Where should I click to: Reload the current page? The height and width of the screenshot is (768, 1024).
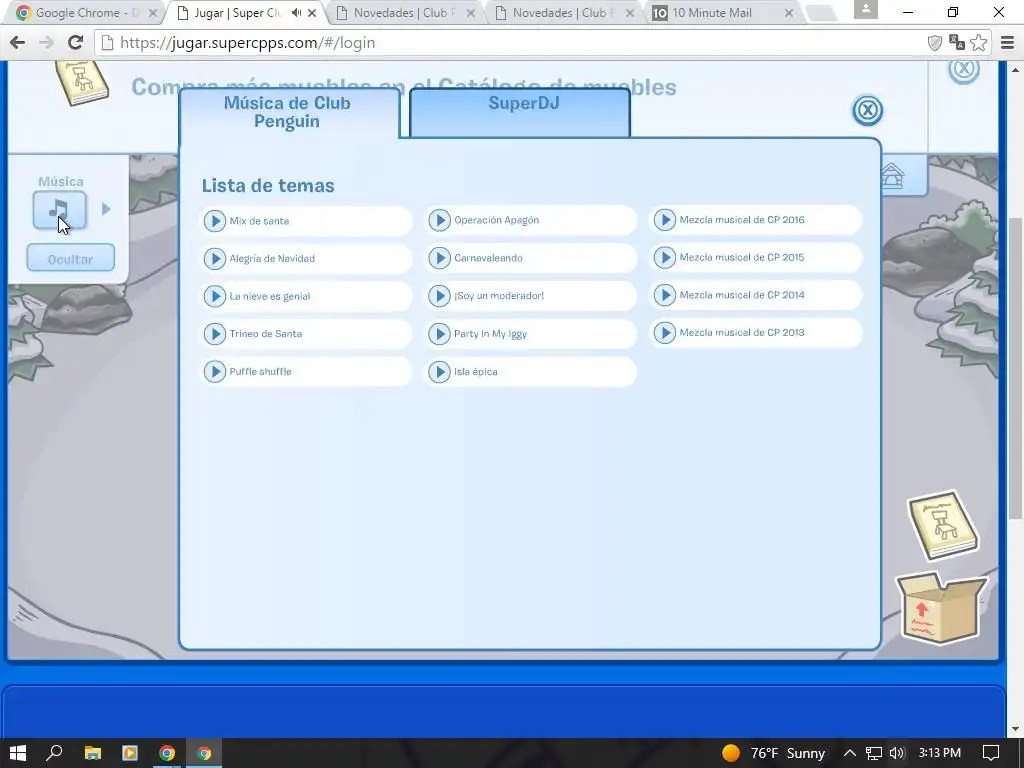(76, 43)
